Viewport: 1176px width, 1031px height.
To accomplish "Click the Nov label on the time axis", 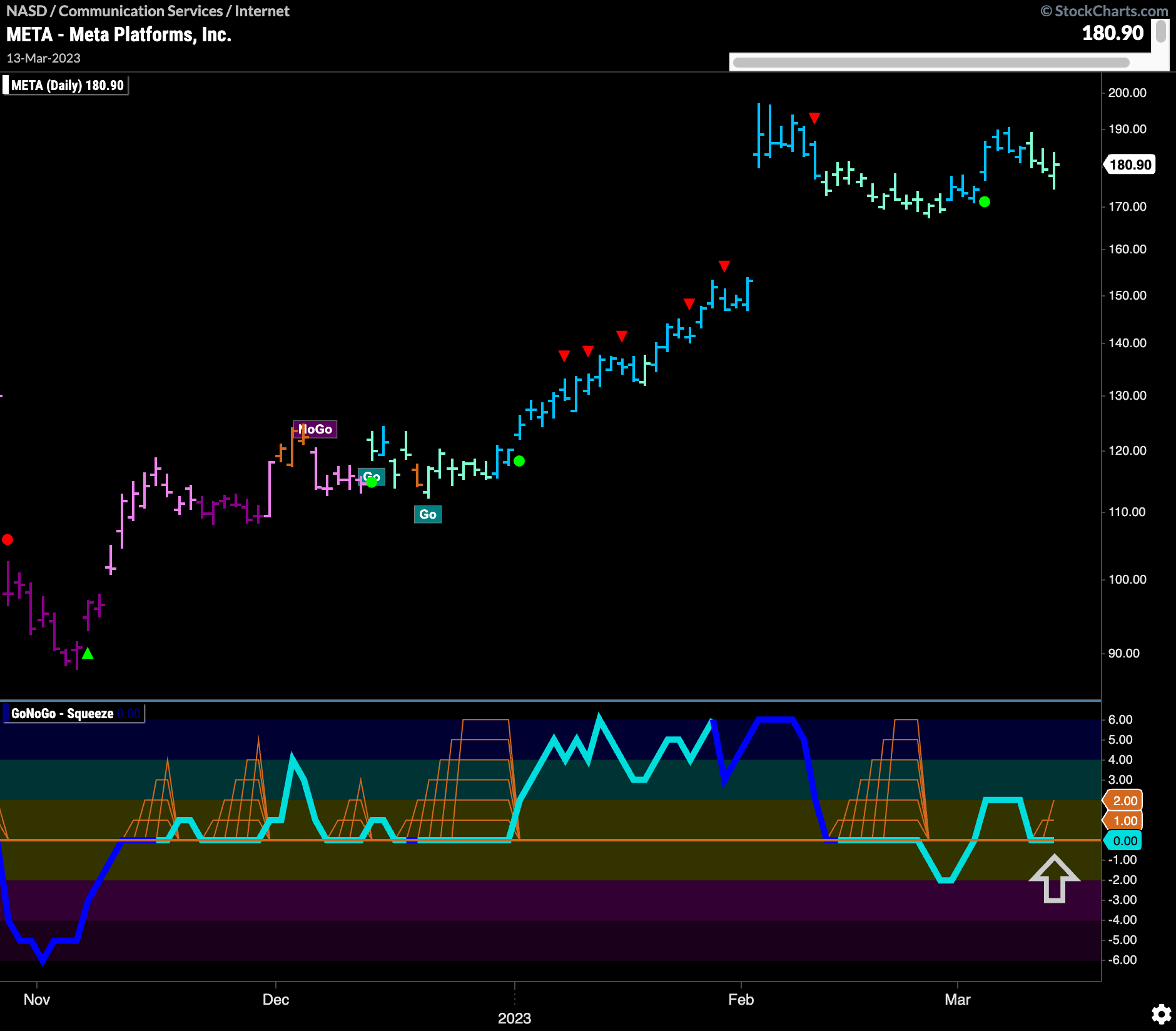I will click(x=37, y=1000).
